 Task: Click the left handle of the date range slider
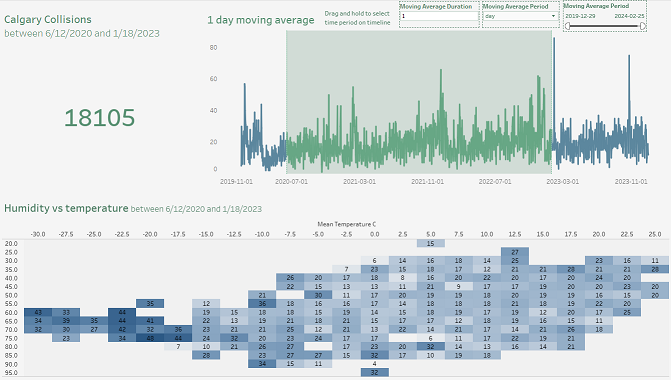(567, 26)
